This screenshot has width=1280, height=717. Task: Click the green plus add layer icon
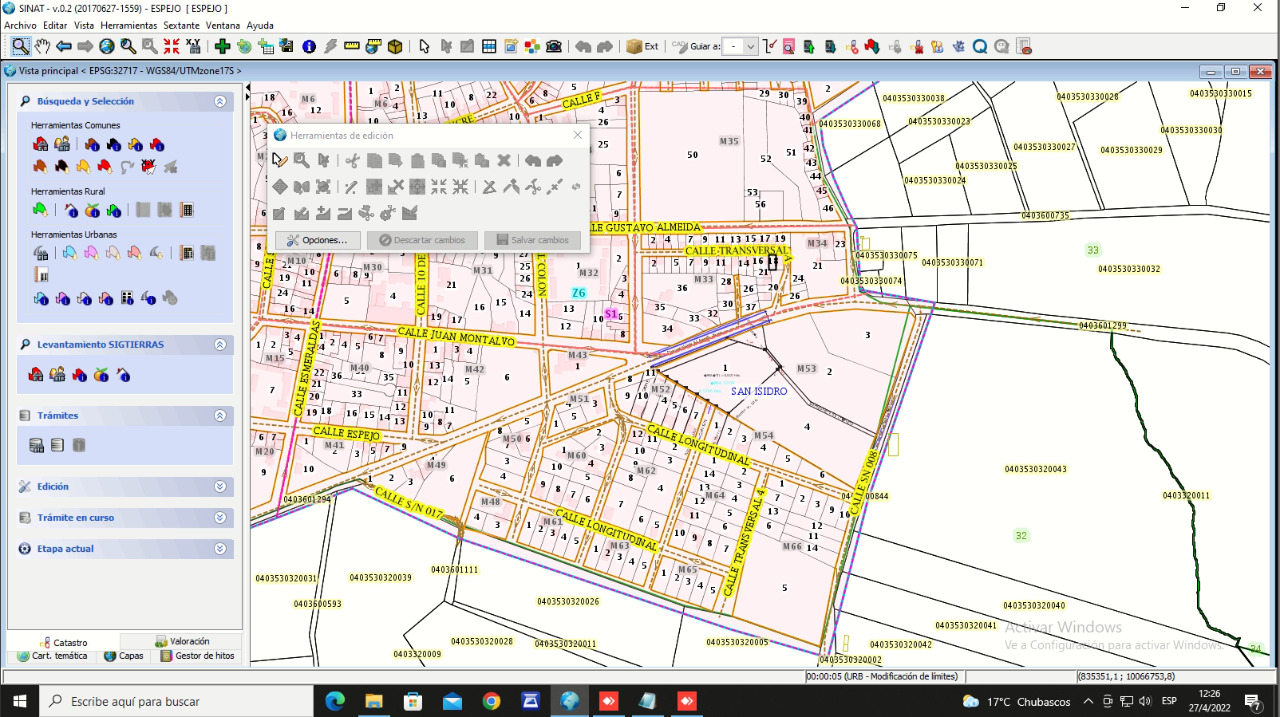tap(222, 46)
